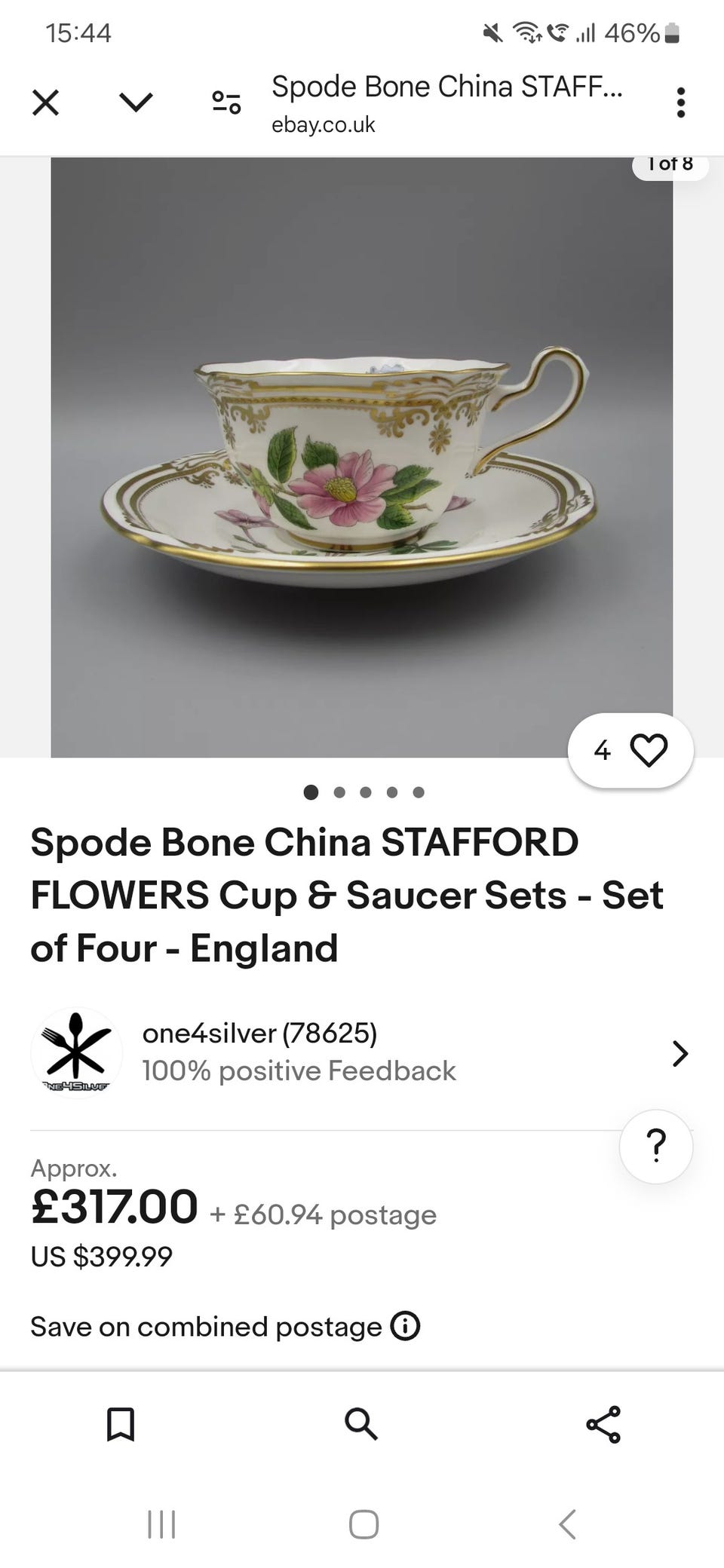Expand seller details chevron arrow
This screenshot has width=724, height=1568.
pyautogui.click(x=680, y=1053)
